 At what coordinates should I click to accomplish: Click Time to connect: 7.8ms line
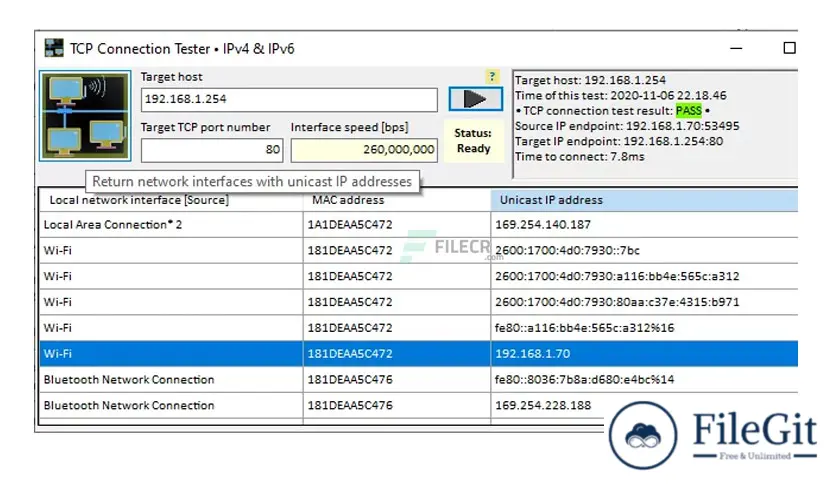tap(580, 157)
